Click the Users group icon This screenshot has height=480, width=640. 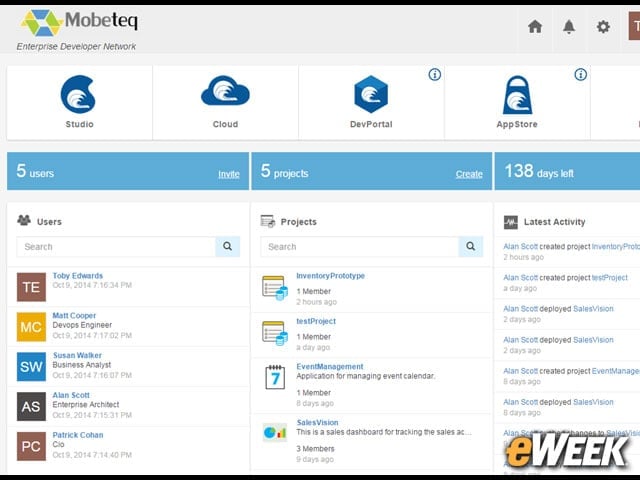pyautogui.click(x=24, y=220)
